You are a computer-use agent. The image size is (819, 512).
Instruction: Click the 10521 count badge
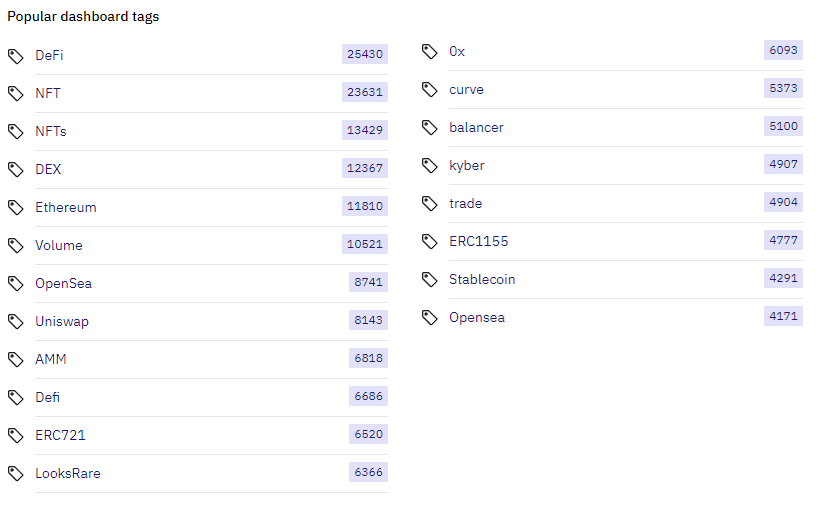(x=365, y=244)
